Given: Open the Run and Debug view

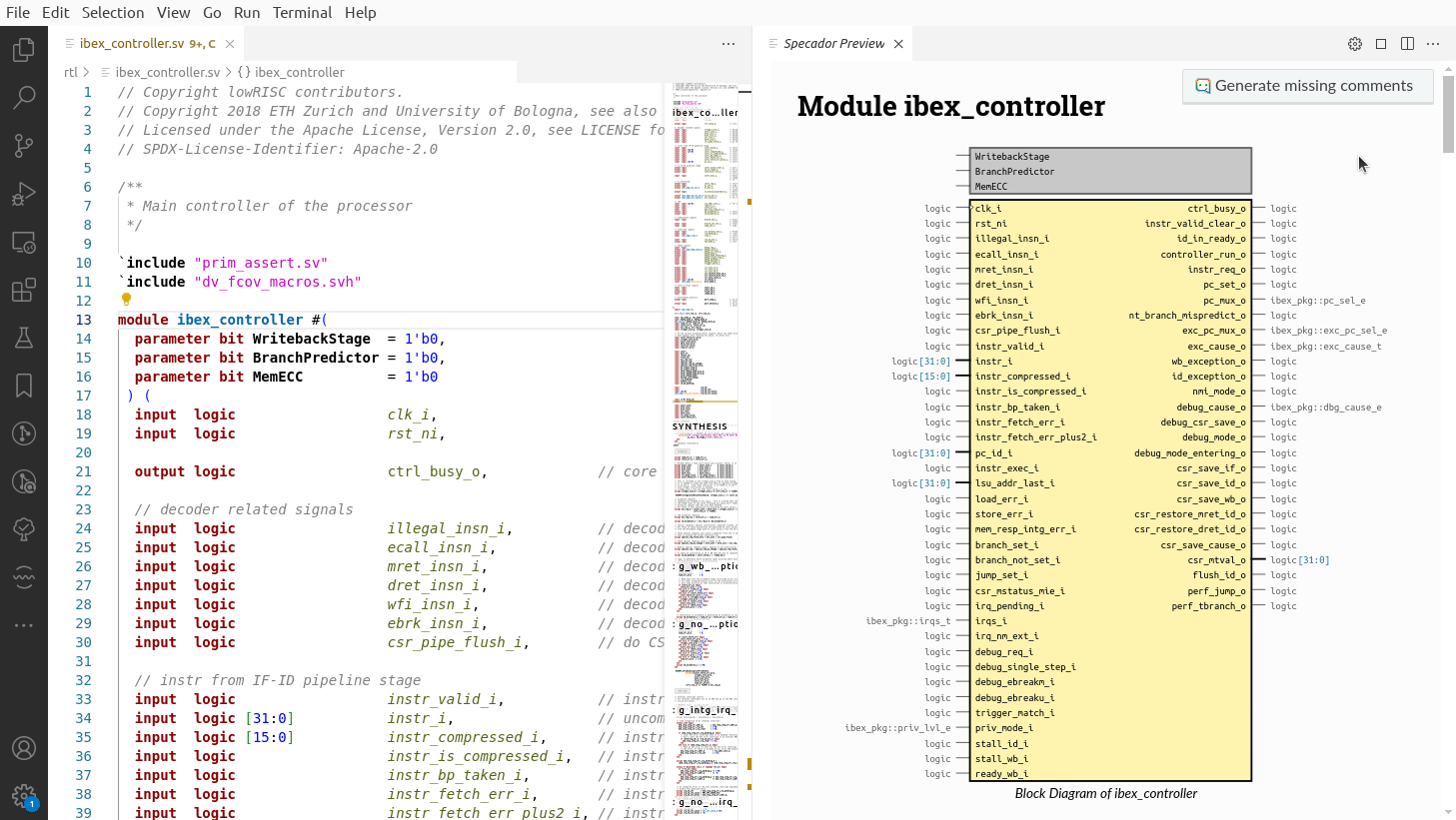Looking at the screenshot, I should pos(24,194).
